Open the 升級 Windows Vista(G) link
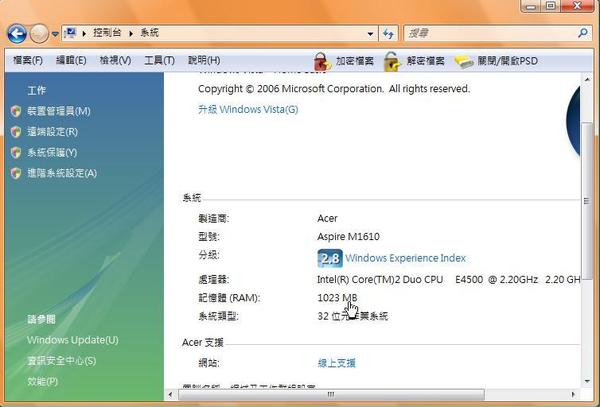Screen dimensions: 600x407 coord(248,109)
